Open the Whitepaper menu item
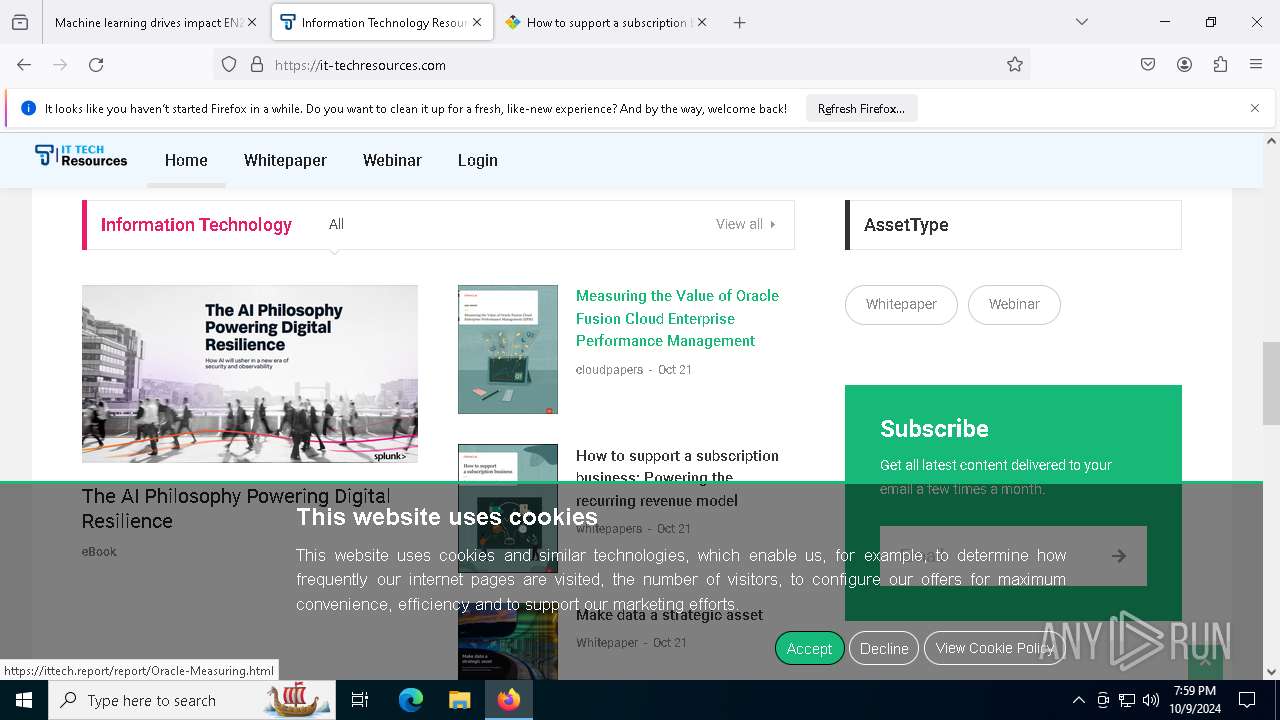 (x=285, y=160)
